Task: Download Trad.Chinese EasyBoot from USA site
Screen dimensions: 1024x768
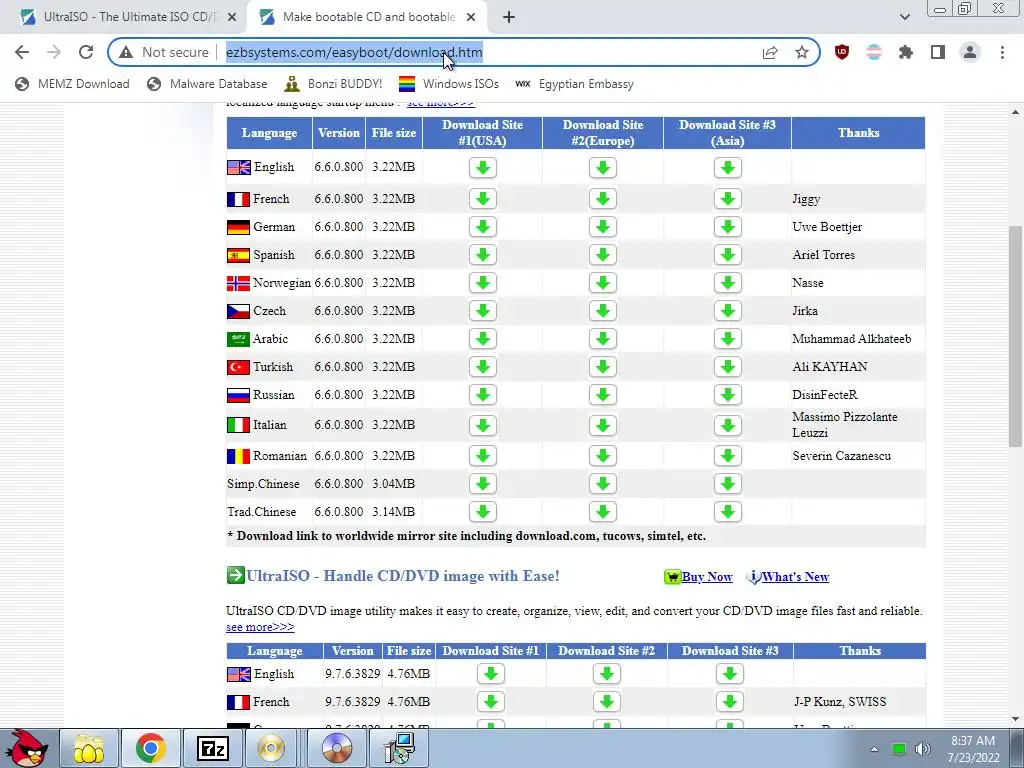Action: (x=483, y=512)
